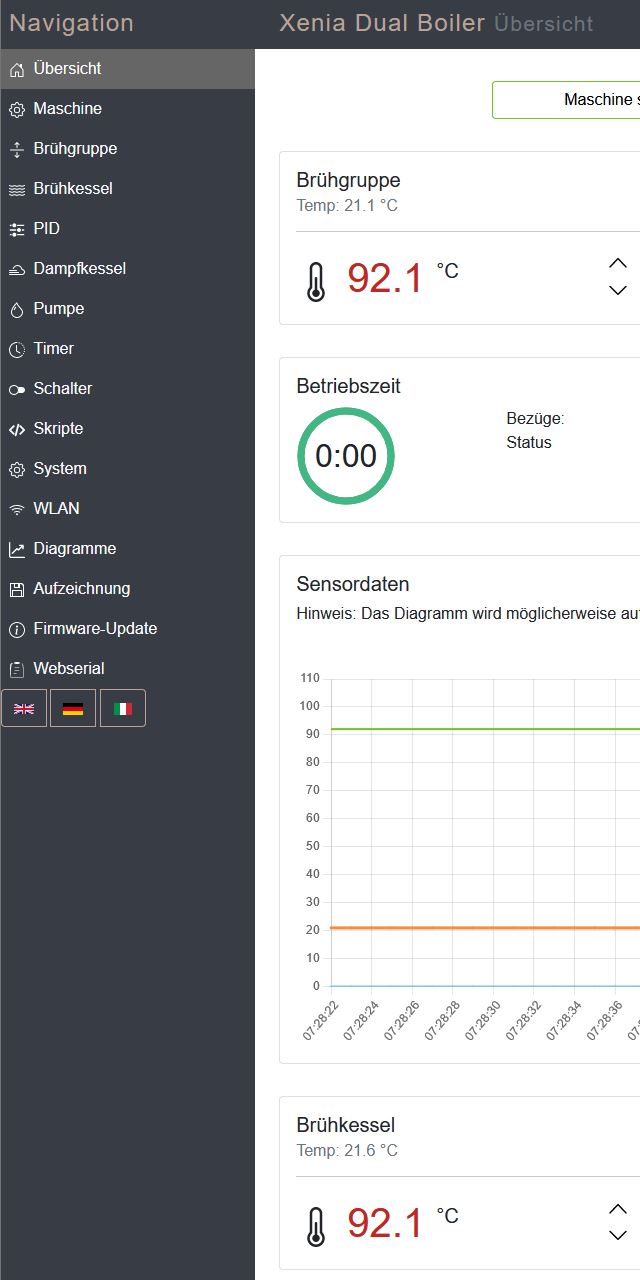Open the Brühgruppe menu entry
This screenshot has width=640, height=1280.
pos(127,149)
